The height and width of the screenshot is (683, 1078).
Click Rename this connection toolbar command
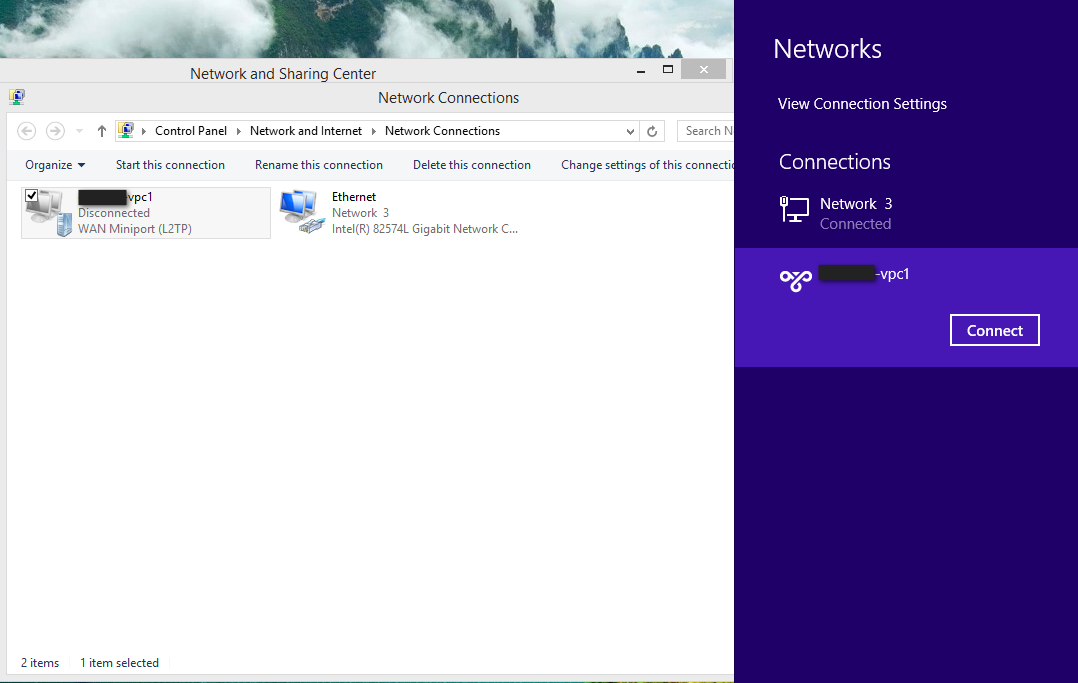[319, 164]
